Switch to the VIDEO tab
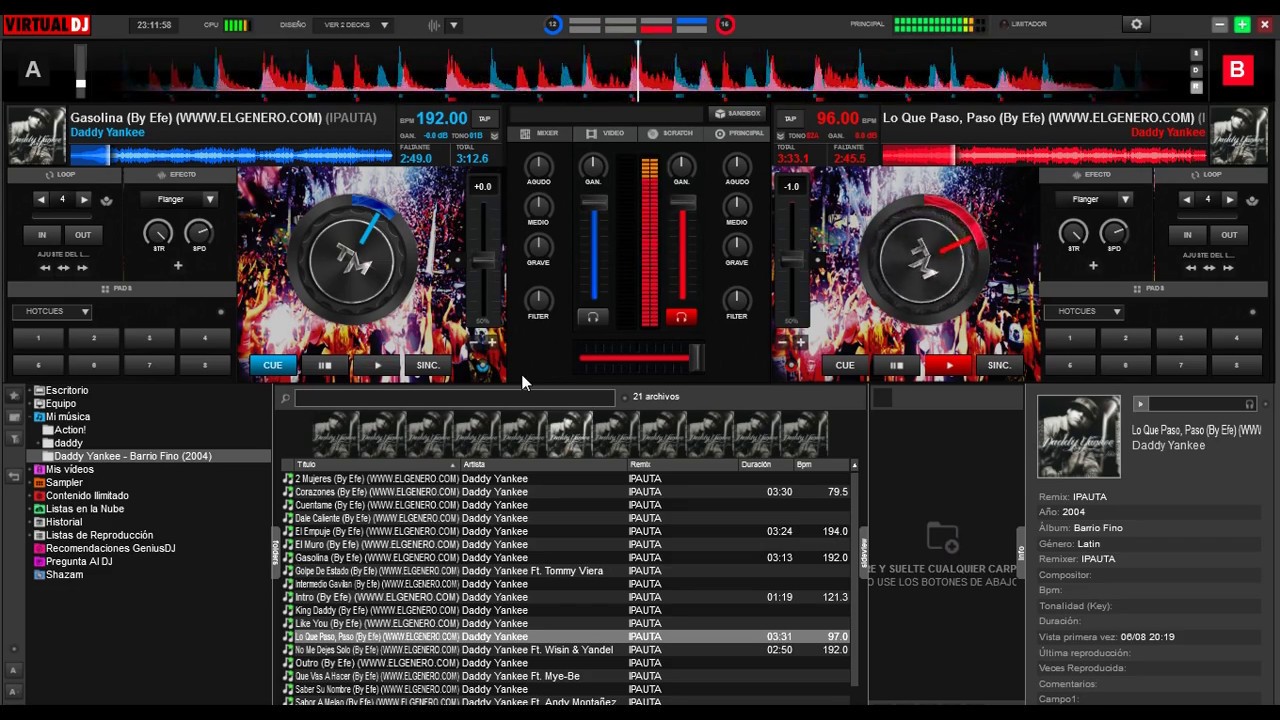The height and width of the screenshot is (720, 1280). [605, 133]
